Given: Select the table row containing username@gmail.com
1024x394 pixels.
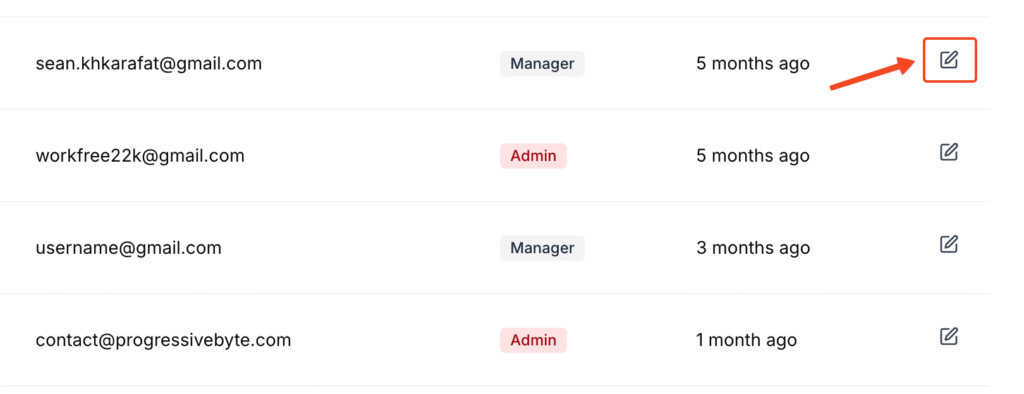Looking at the screenshot, I should pos(494,248).
